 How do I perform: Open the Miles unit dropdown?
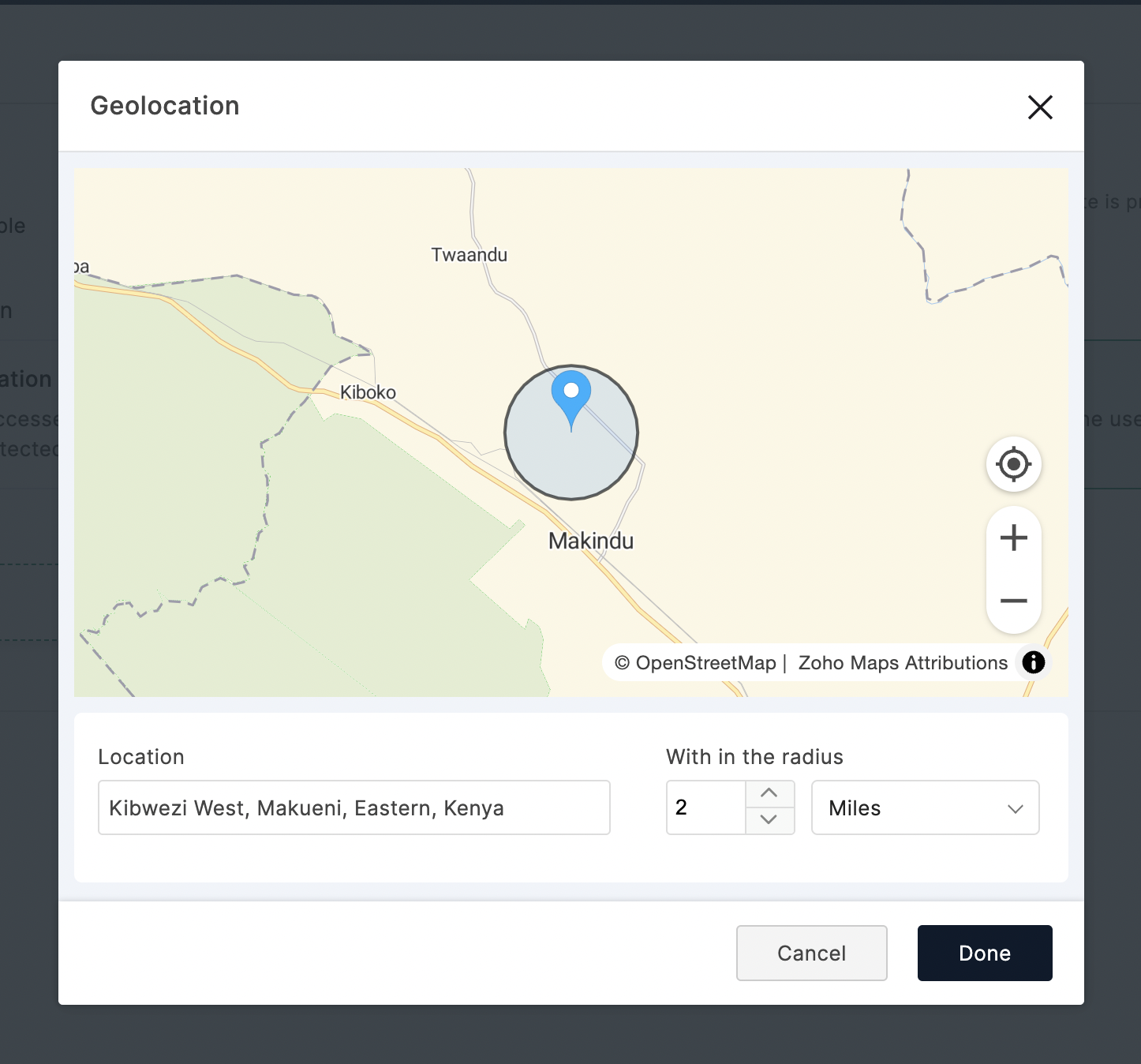click(925, 807)
